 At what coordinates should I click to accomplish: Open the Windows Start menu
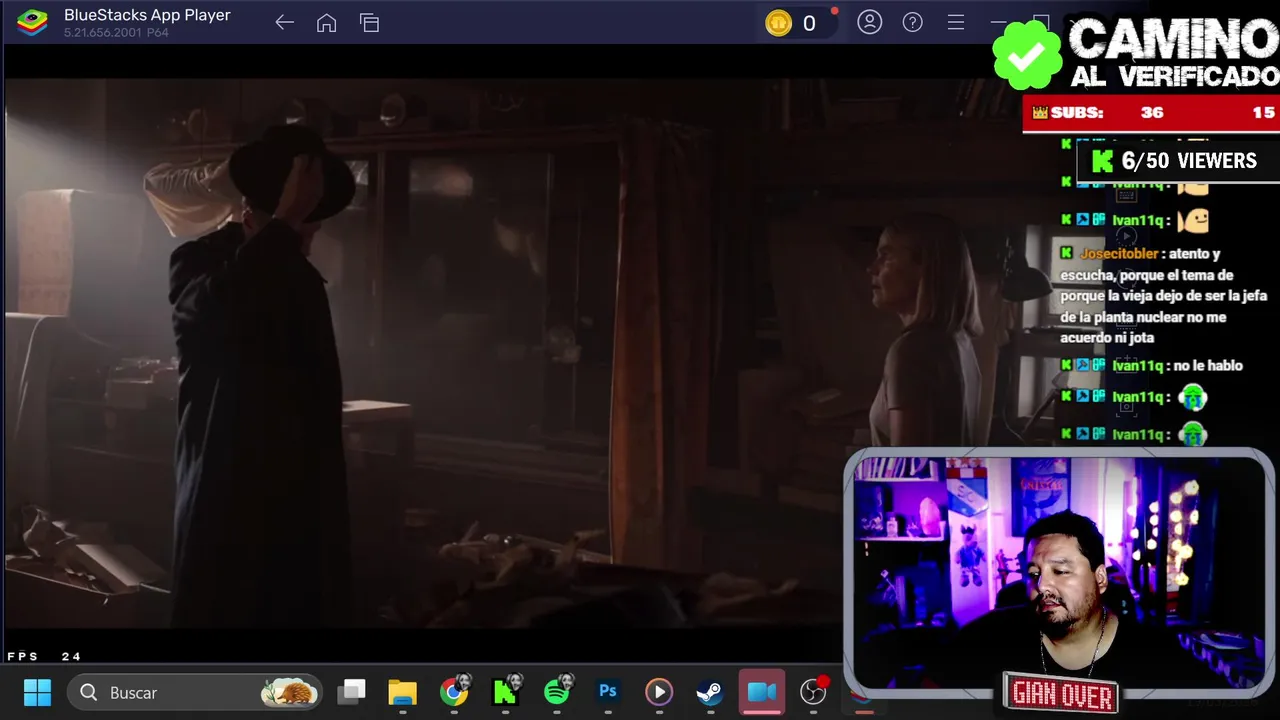pyautogui.click(x=37, y=692)
